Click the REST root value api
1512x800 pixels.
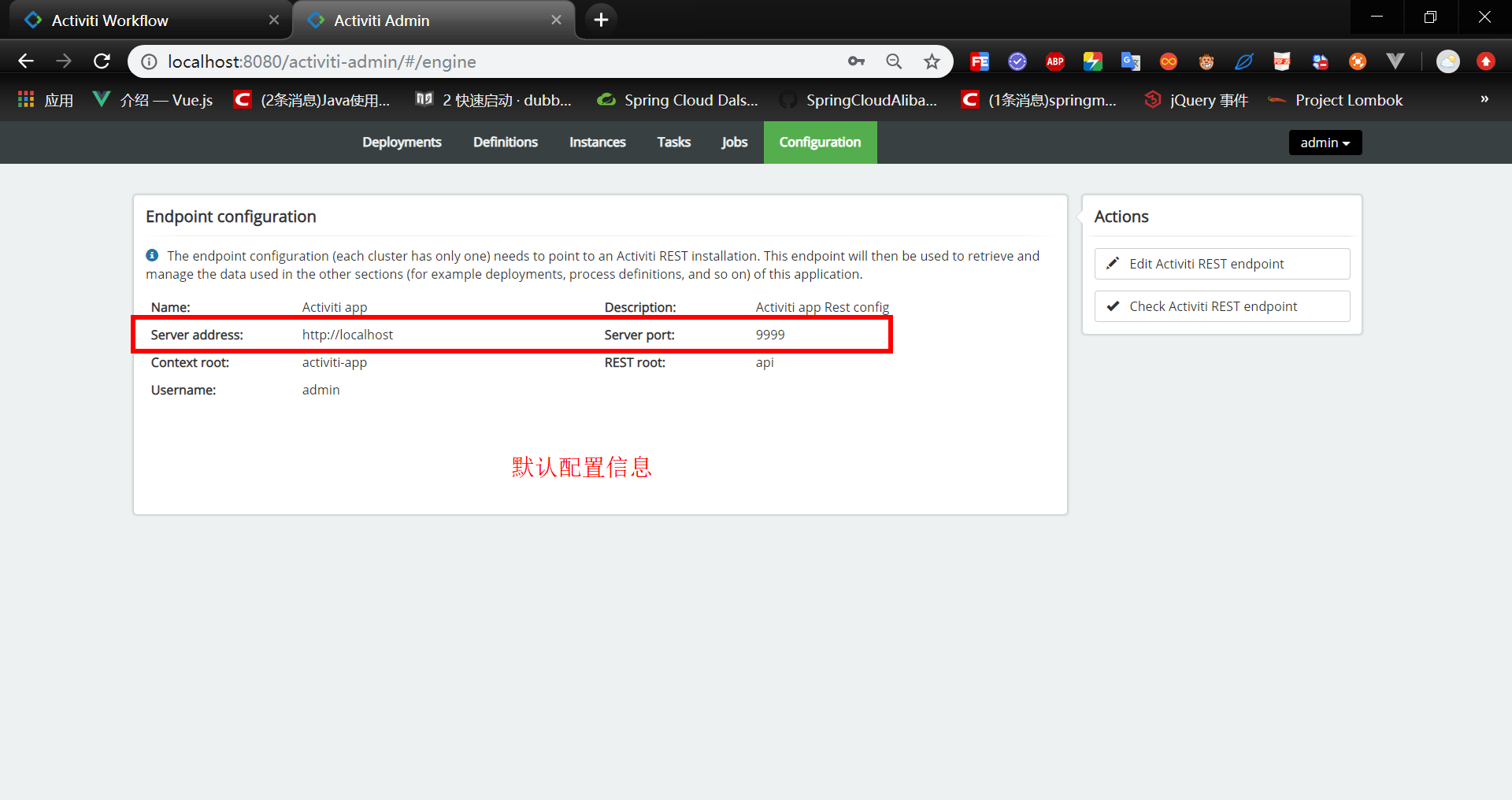tap(765, 362)
